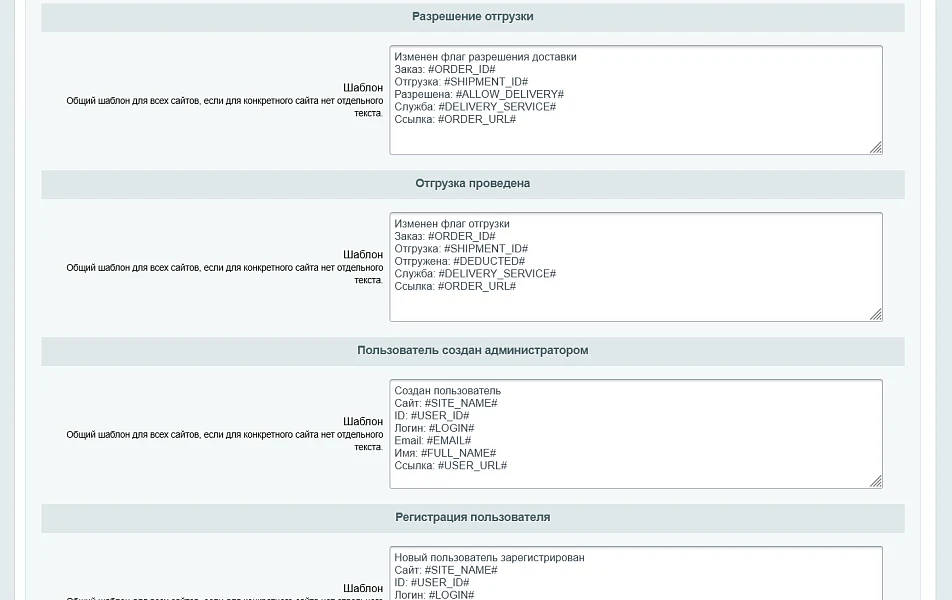Place cursor on #ALLOW_DELIVERY# line
This screenshot has height=600, width=952.
coord(479,95)
